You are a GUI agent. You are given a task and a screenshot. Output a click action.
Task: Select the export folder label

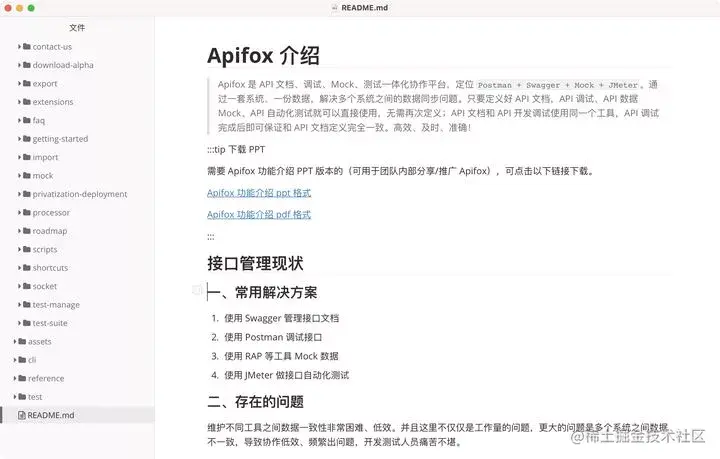(45, 84)
